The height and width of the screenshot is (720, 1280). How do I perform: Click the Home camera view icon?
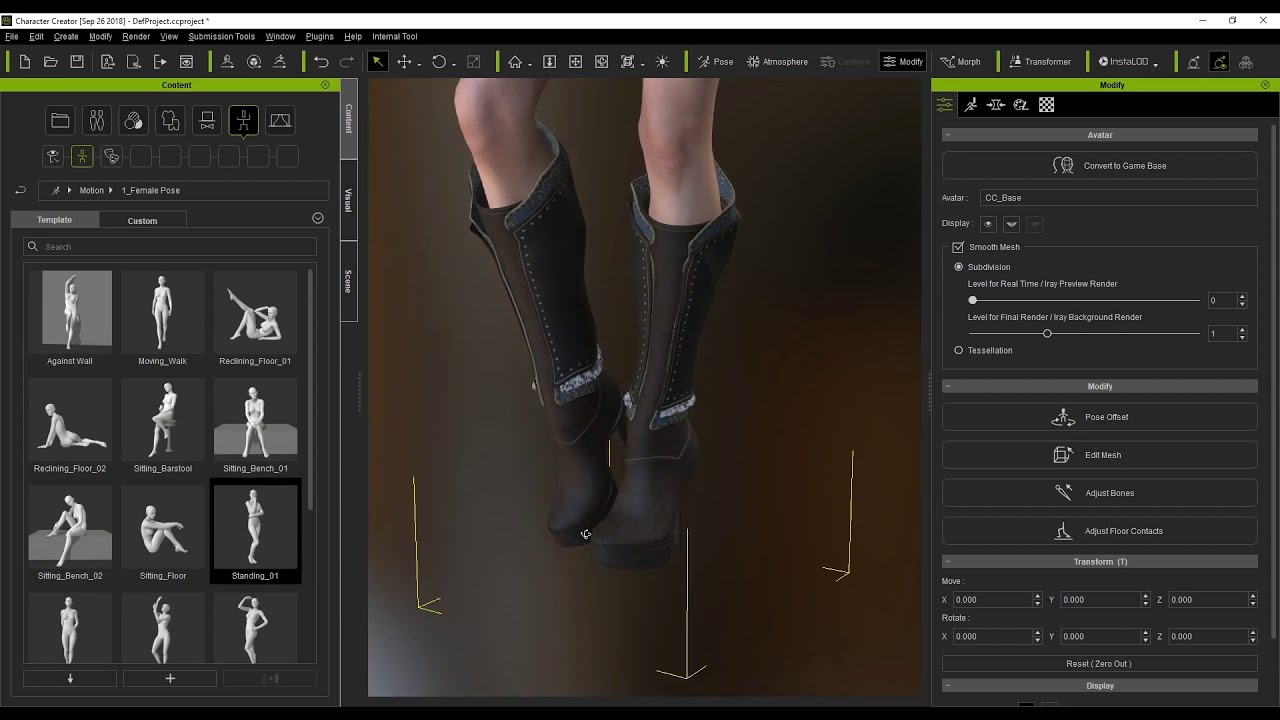pyautogui.click(x=514, y=62)
